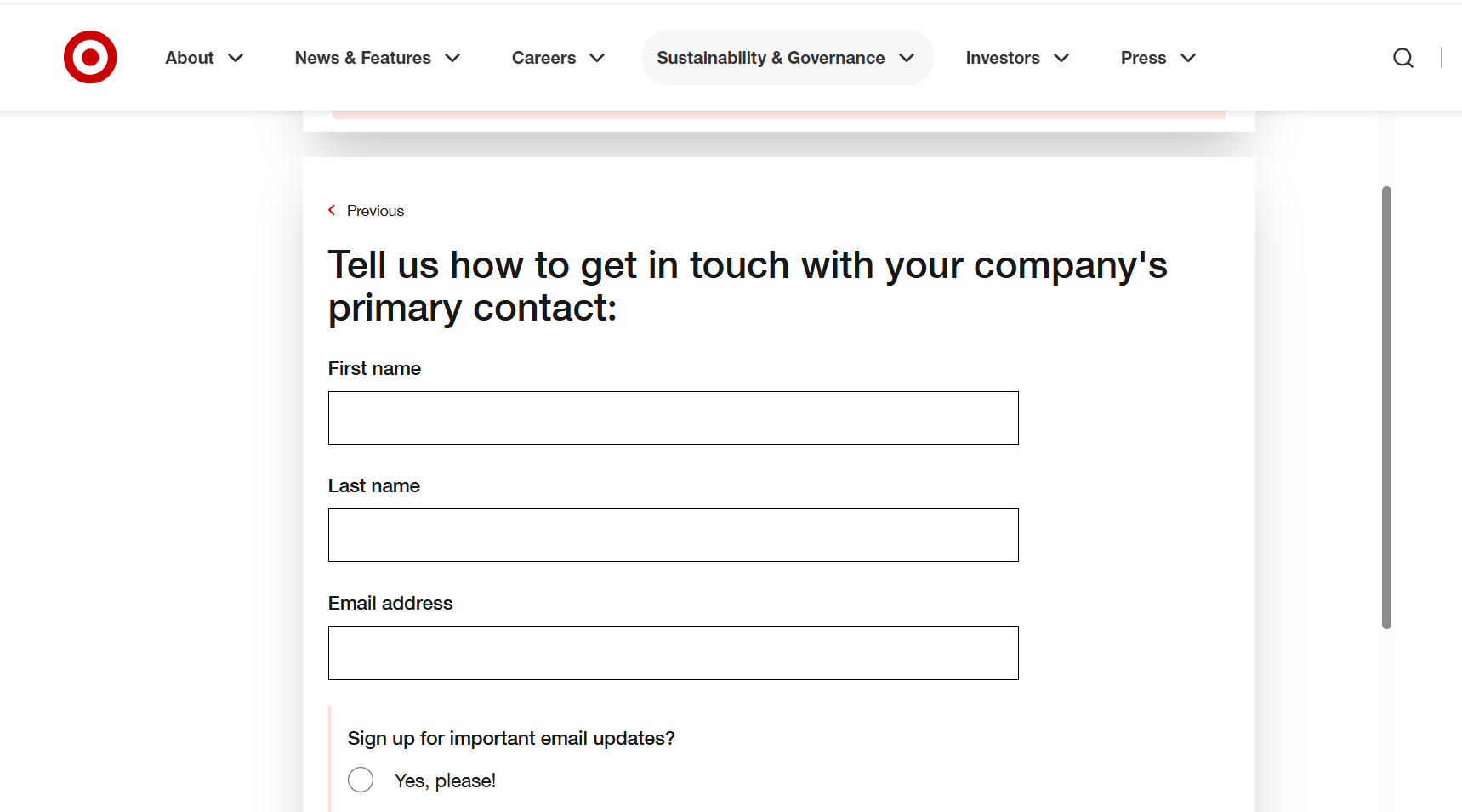Image resolution: width=1462 pixels, height=812 pixels.
Task: Select the "Yes, please!" radio button
Action: [x=361, y=780]
